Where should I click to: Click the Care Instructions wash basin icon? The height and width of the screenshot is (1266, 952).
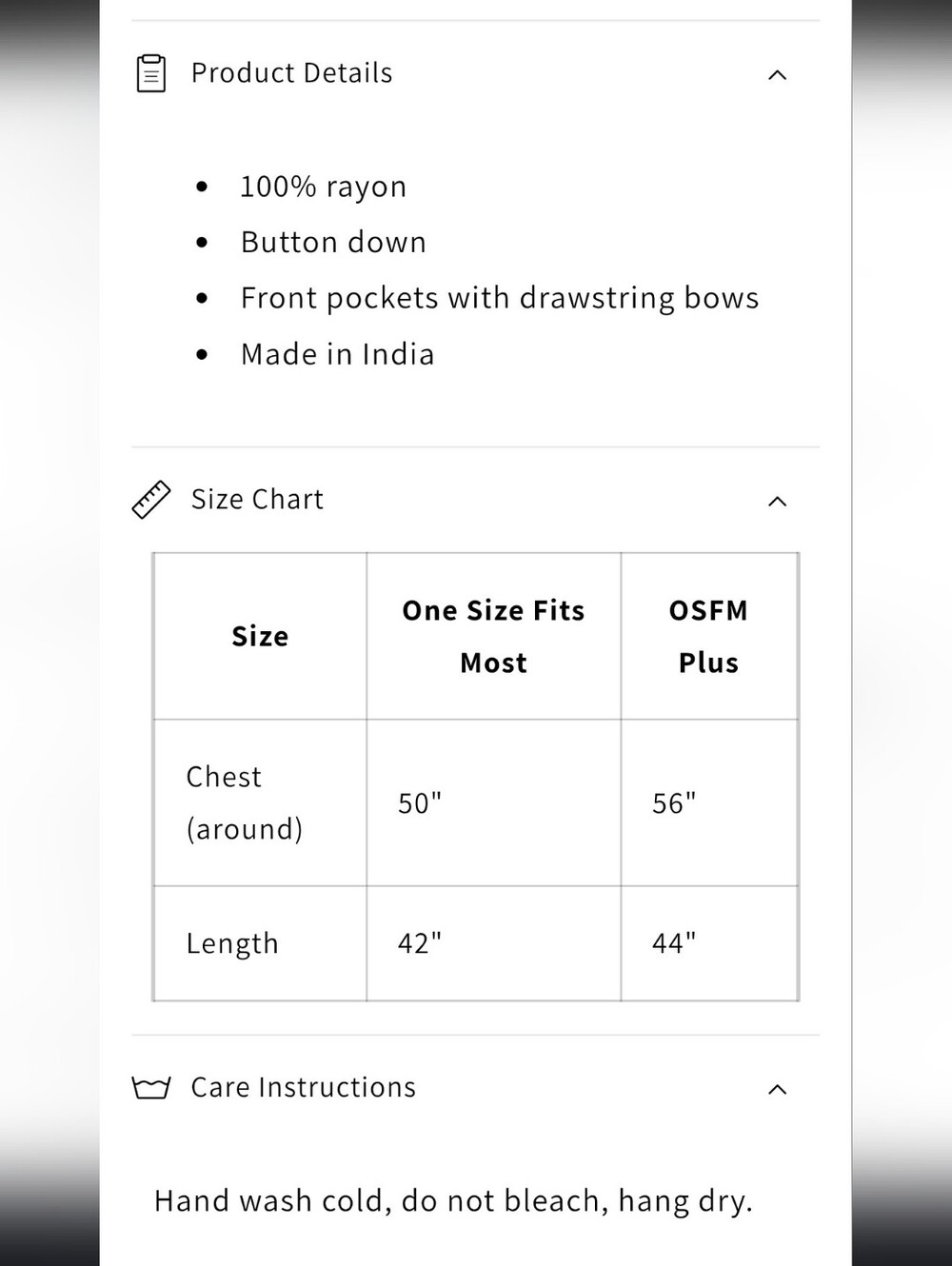150,1087
